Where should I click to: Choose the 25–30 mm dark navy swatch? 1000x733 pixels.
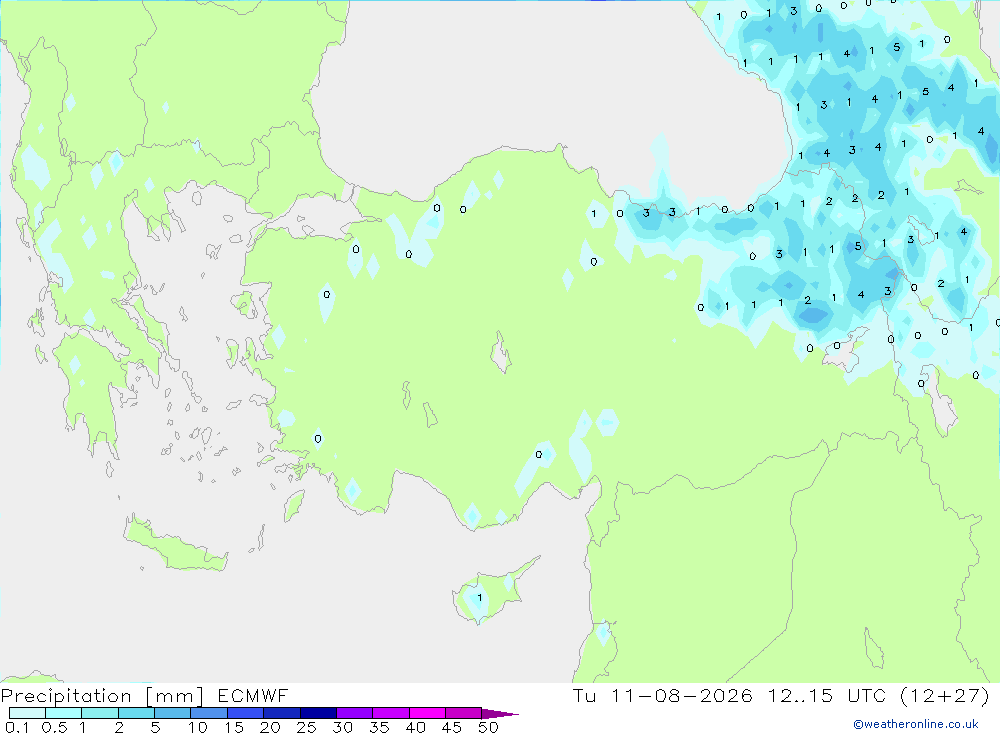[x=318, y=713]
